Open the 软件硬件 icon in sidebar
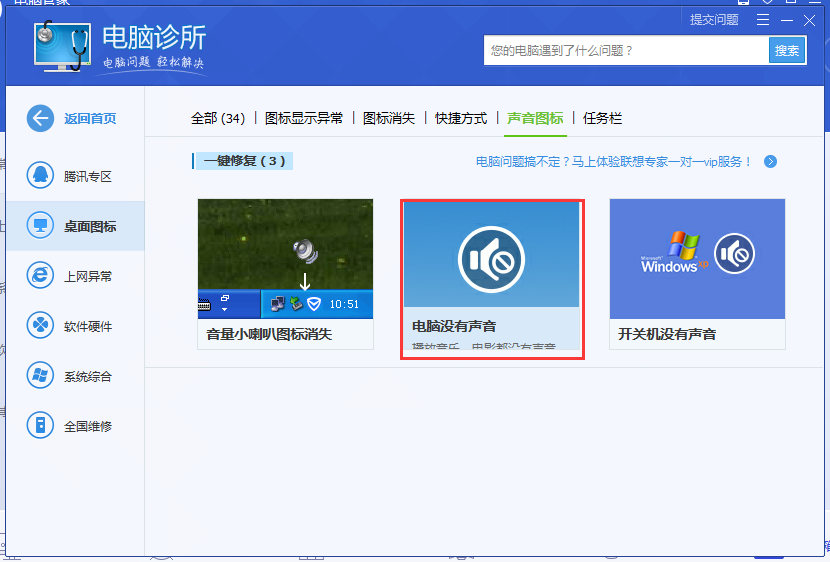Image resolution: width=830 pixels, height=562 pixels. [40, 325]
